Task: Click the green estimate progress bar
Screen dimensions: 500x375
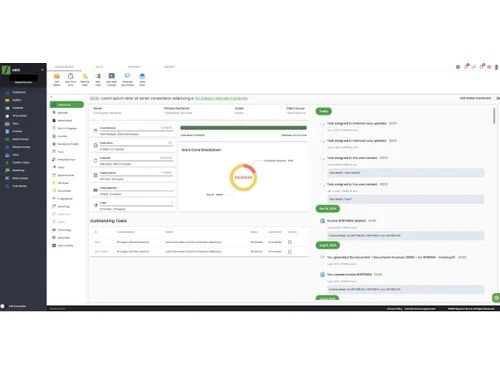Action: click(243, 128)
